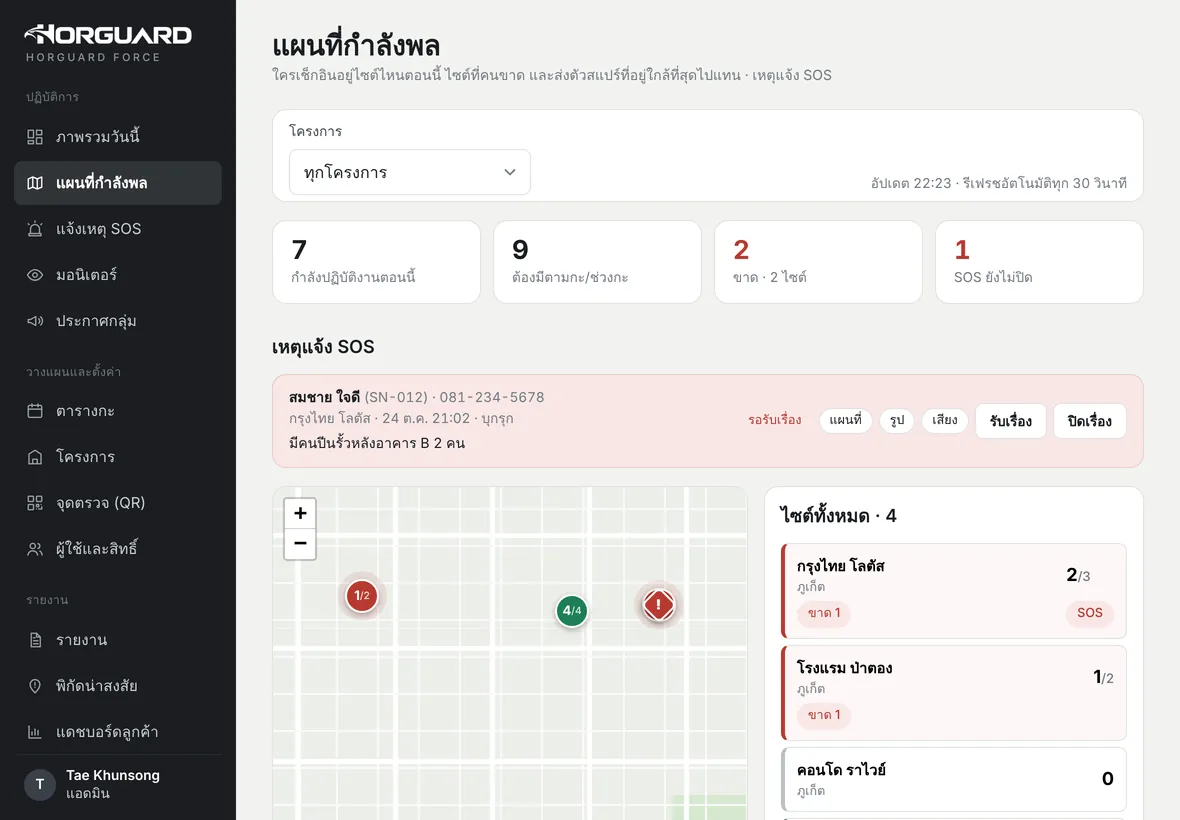Click the QR icon for จุดตรวจ
Screen dimensions: 1180x820
click(x=35, y=503)
